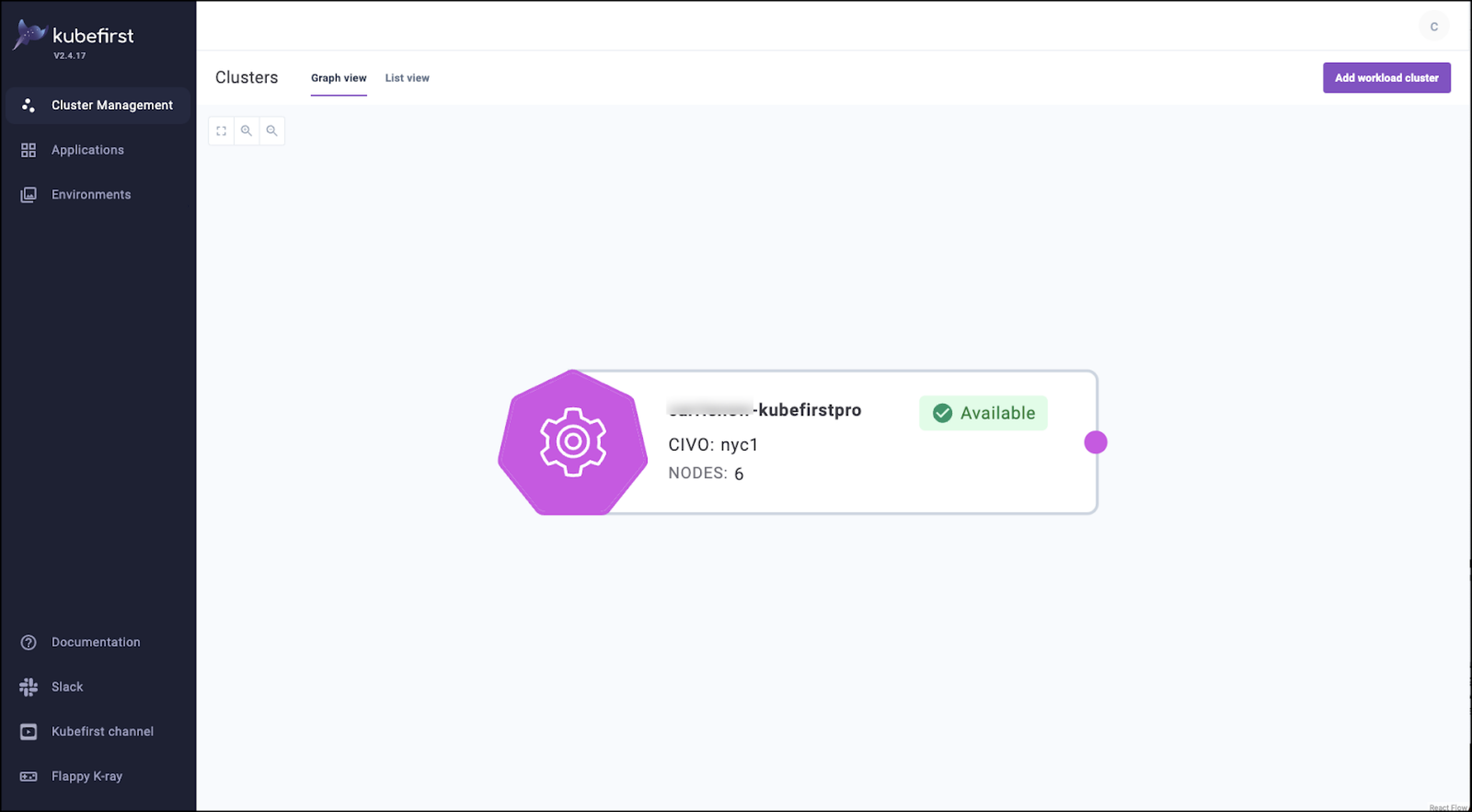This screenshot has width=1472, height=812.
Task: Click Add workload cluster button
Action: 1386,77
